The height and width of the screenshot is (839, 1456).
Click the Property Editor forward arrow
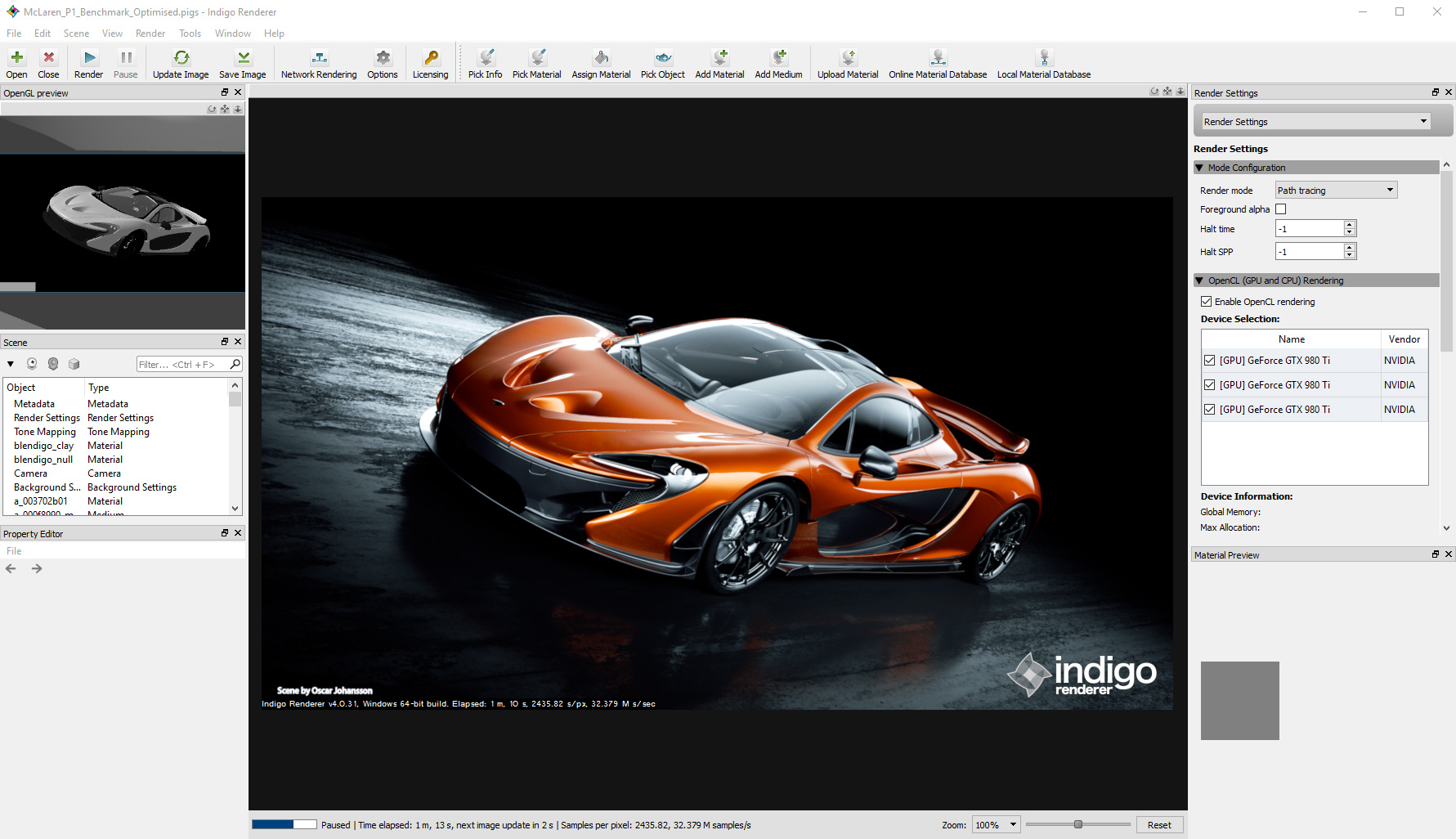[37, 568]
